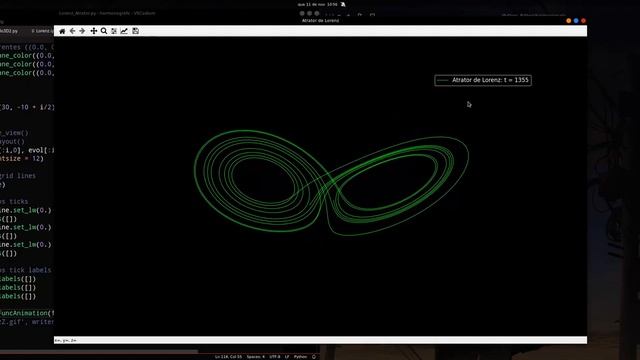Click the 'grid lines' comment line

coord(18,176)
